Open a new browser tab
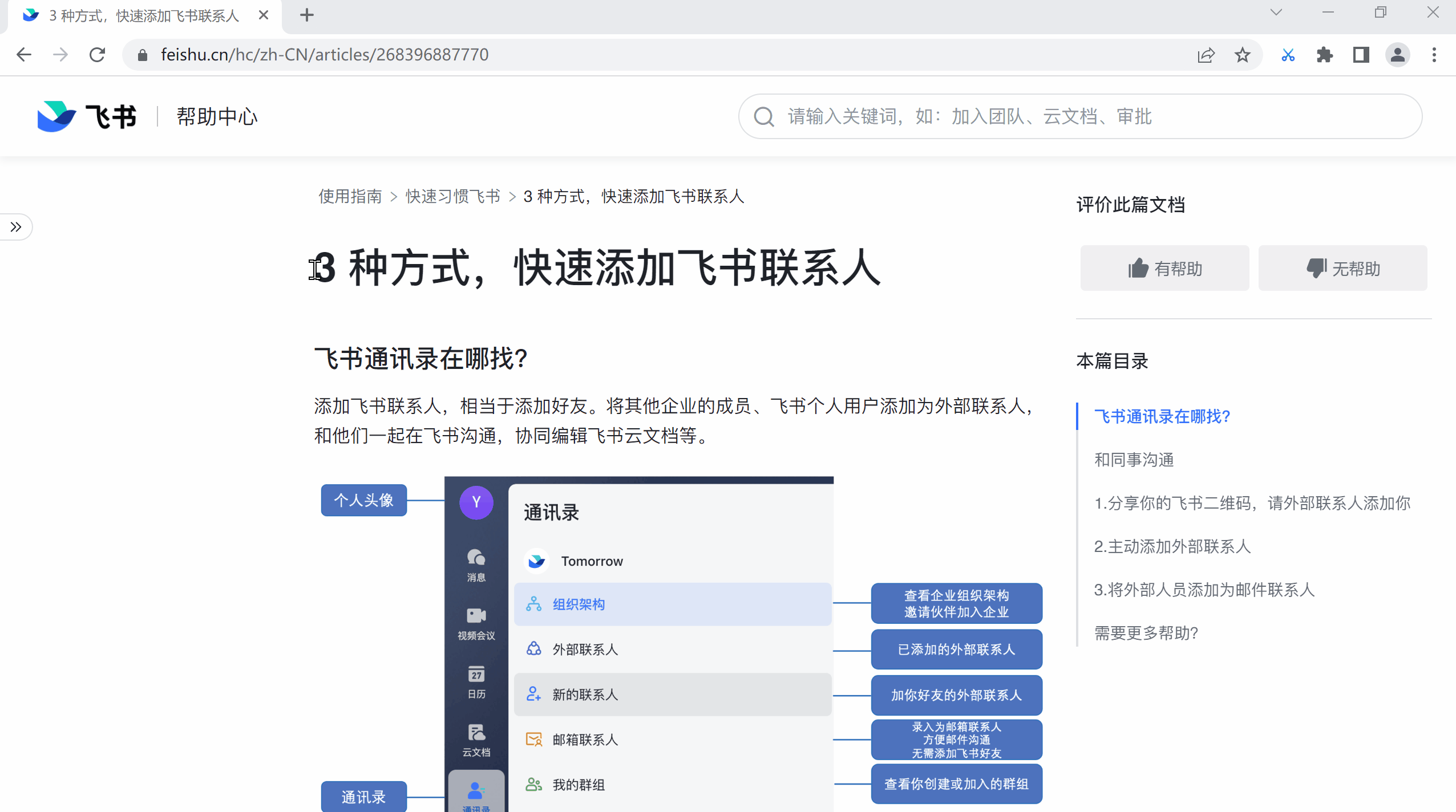Screen dimensions: 1456x812 (x=307, y=15)
